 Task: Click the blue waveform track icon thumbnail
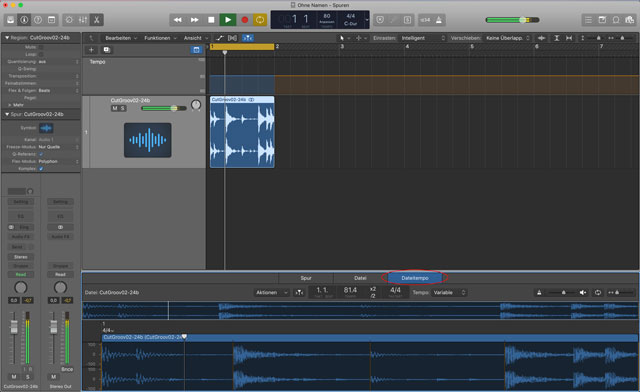148,140
